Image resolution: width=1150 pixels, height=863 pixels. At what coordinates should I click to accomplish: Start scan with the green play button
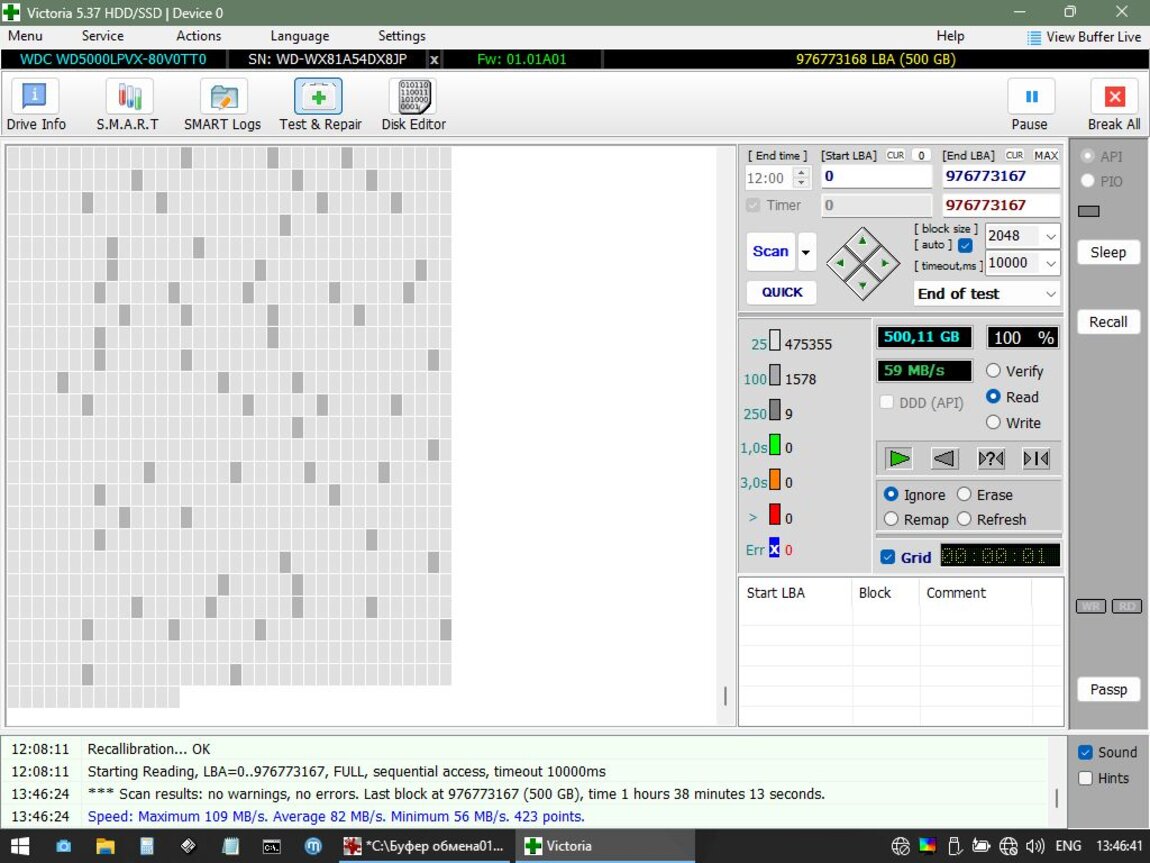coord(898,459)
